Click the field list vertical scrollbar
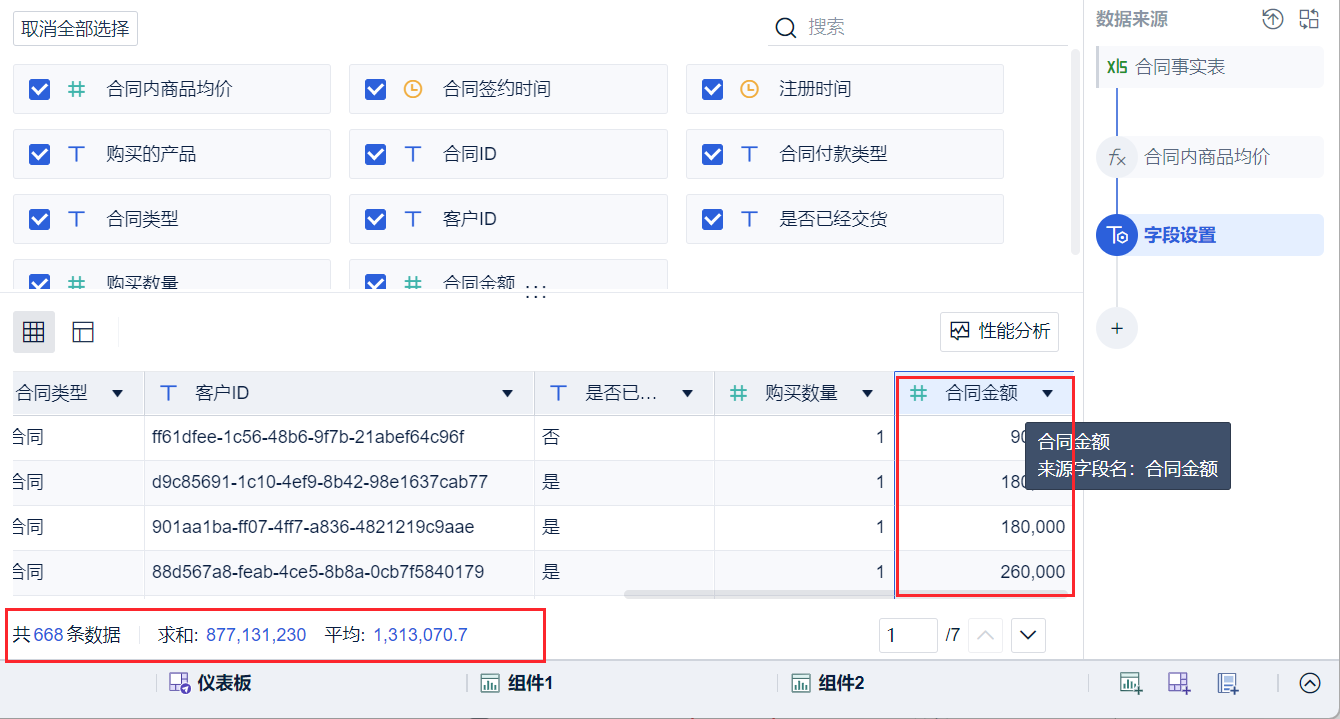This screenshot has width=1340, height=719. 1076,150
